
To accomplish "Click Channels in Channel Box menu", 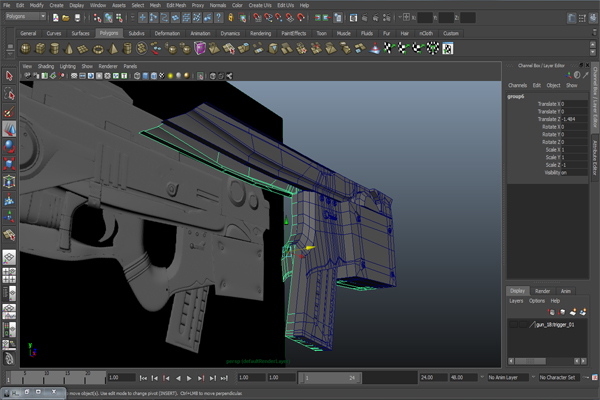I will point(517,85).
